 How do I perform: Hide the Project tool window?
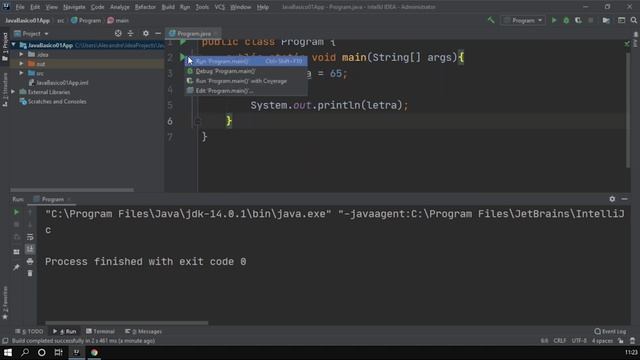[x=158, y=33]
